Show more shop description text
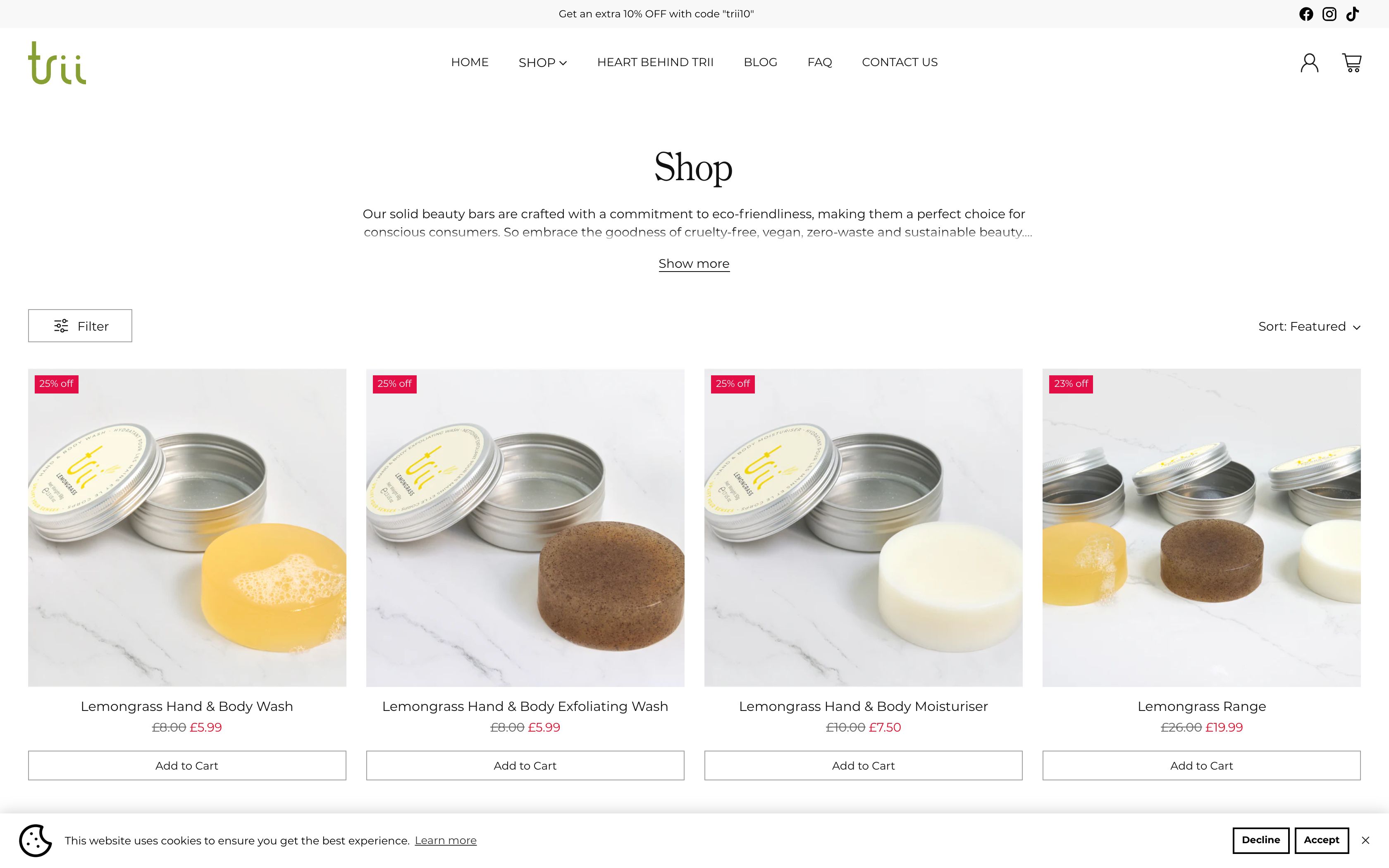Screen dimensions: 1389x868 point(694,262)
